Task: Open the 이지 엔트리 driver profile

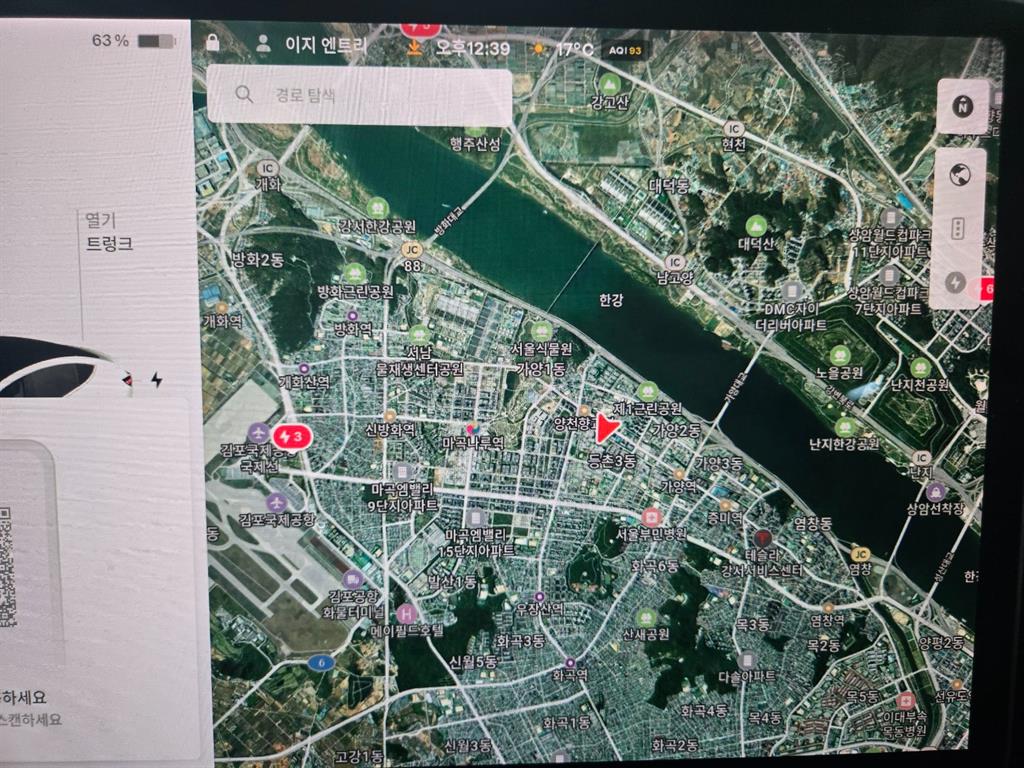Action: point(313,45)
